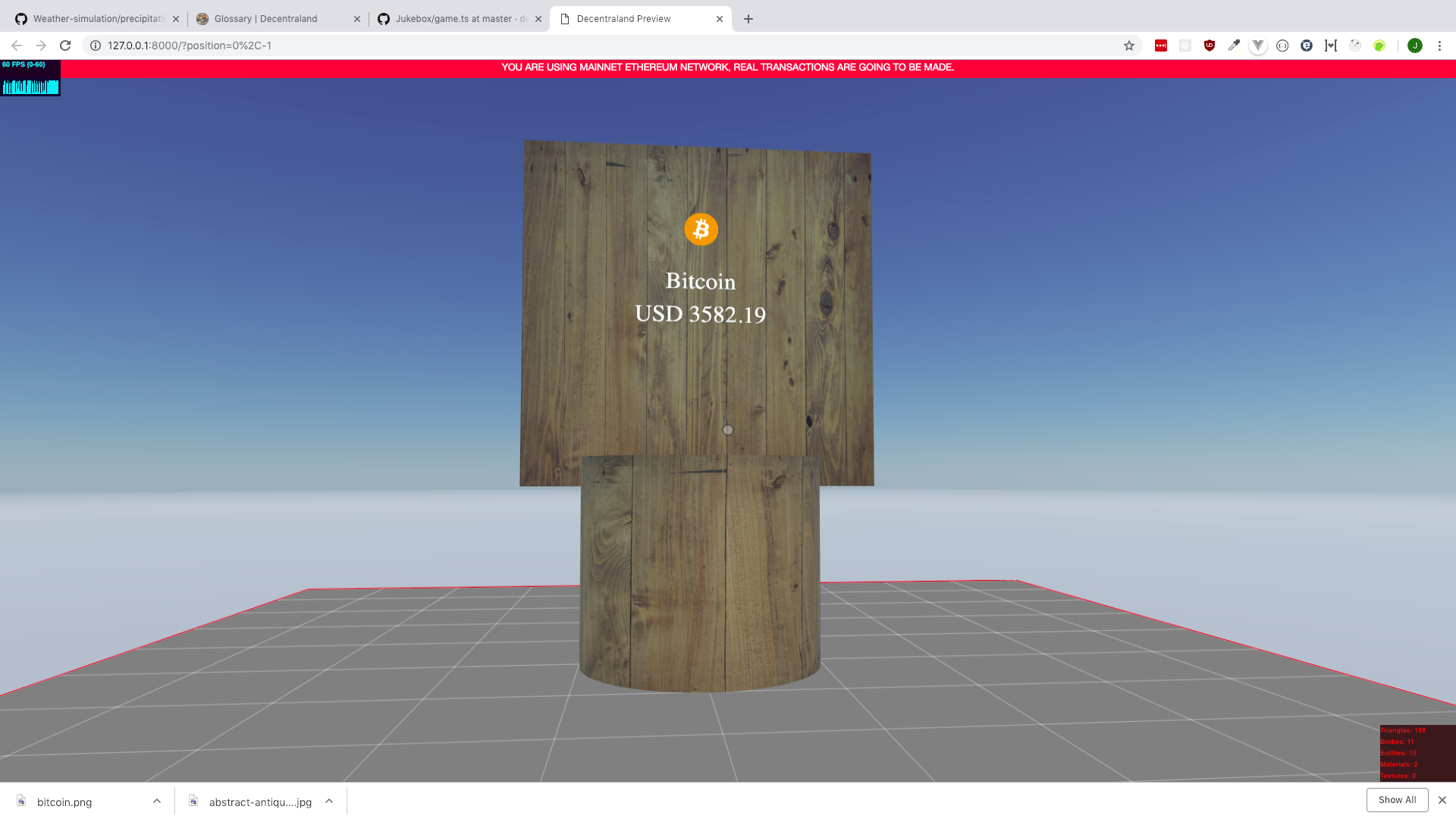
Task: Activate the eyedropper color picker extension
Action: (x=1234, y=45)
